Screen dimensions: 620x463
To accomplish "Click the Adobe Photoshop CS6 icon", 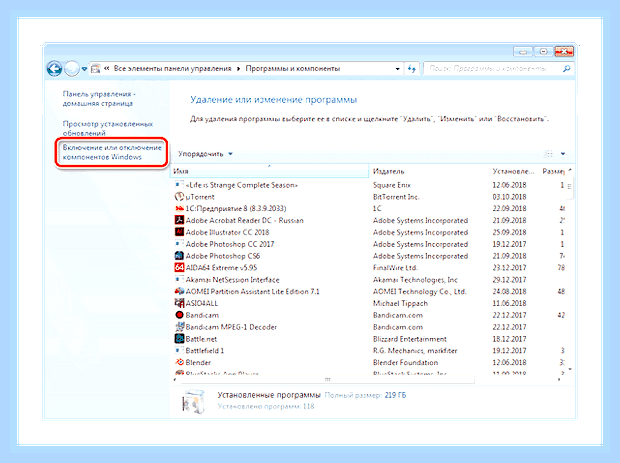I will pyautogui.click(x=179, y=256).
